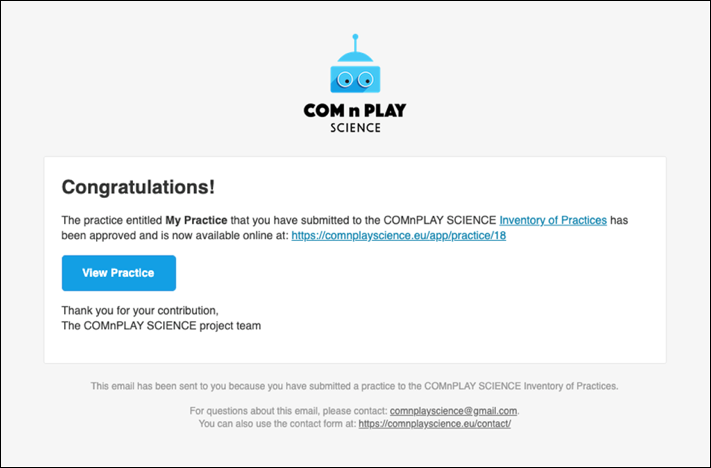The image size is (711, 468).
Task: Click the comnplayscience@gmail.com email link
Action: coord(453,411)
